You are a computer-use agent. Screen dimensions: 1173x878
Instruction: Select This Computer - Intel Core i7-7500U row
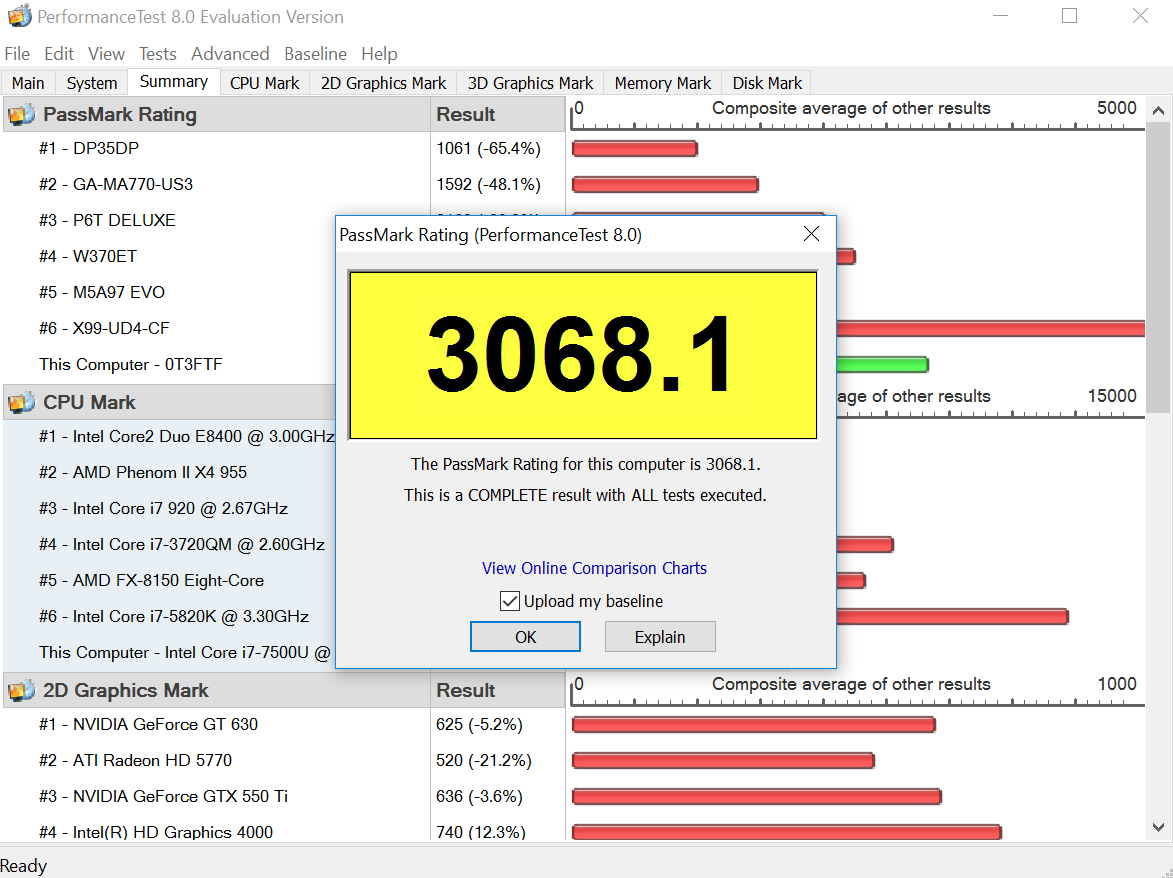tap(185, 652)
